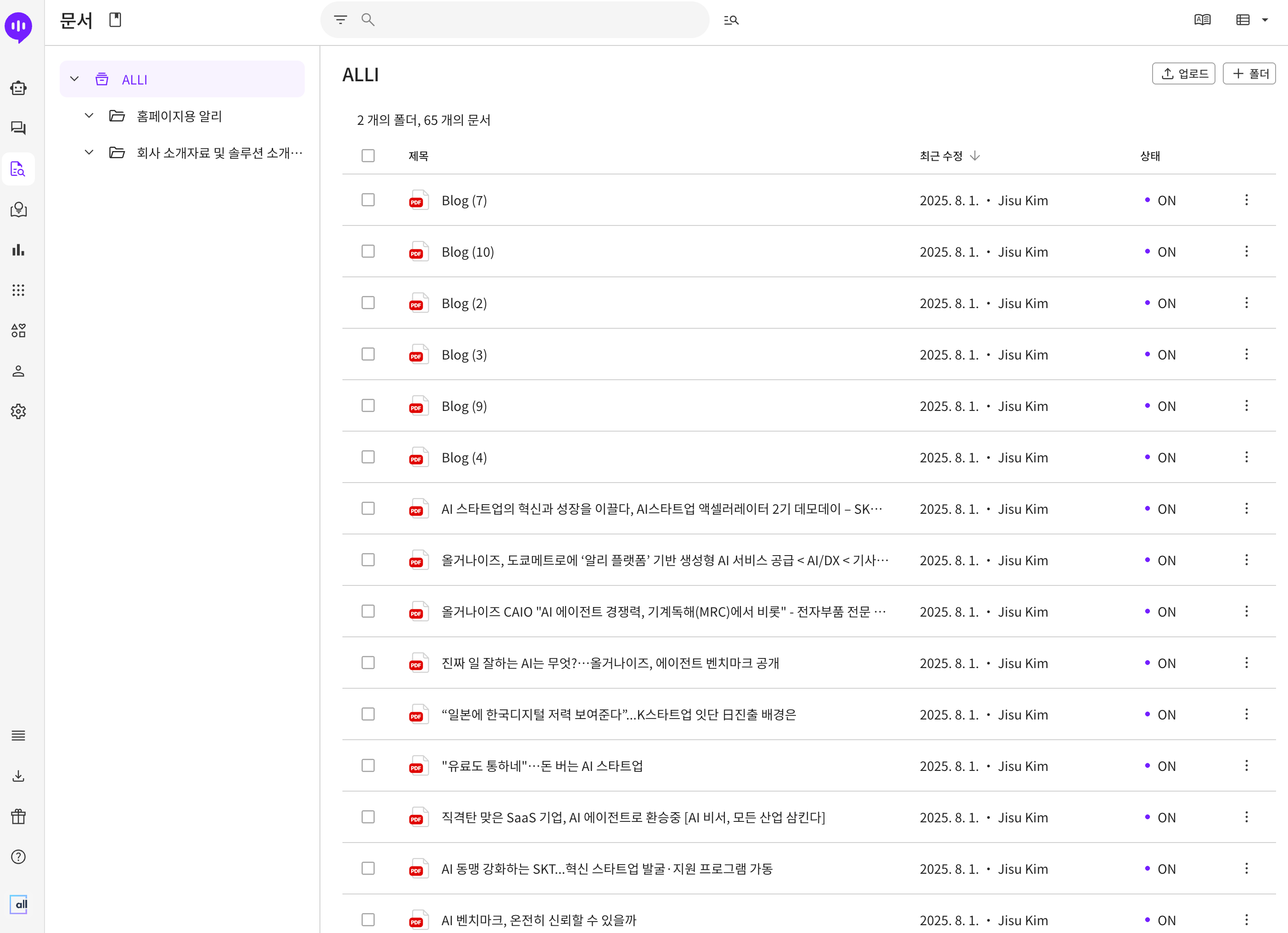Open more options for 'AI 벤치마크' document row
This screenshot has width=1288, height=933.
tap(1247, 919)
